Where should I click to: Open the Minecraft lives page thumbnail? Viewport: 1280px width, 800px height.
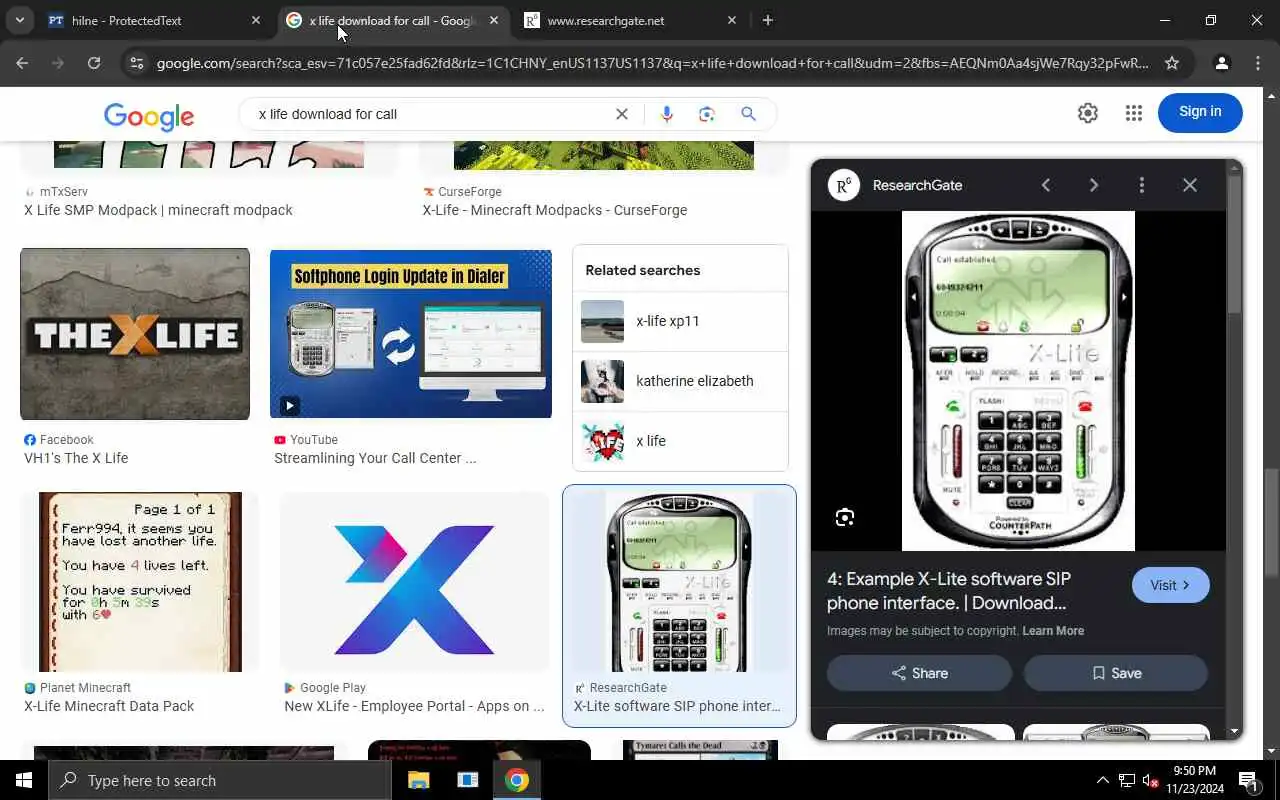140,582
